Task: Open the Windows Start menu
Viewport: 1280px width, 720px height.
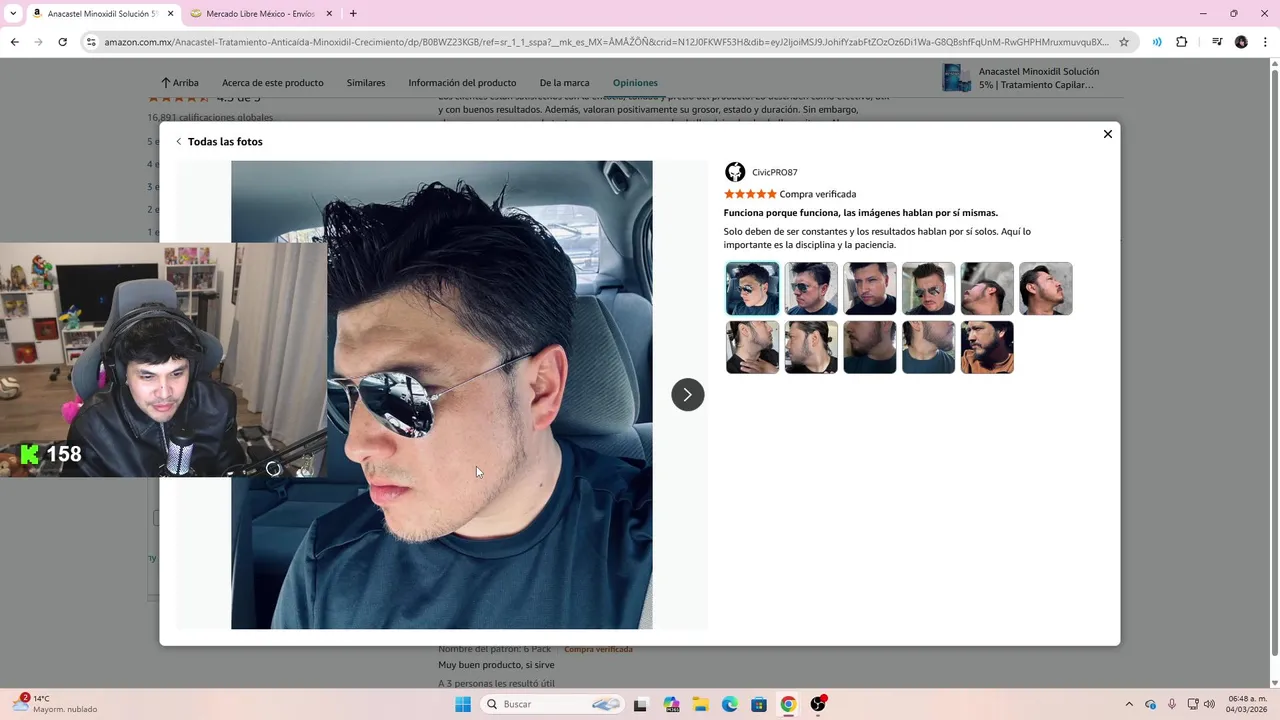Action: pos(463,704)
